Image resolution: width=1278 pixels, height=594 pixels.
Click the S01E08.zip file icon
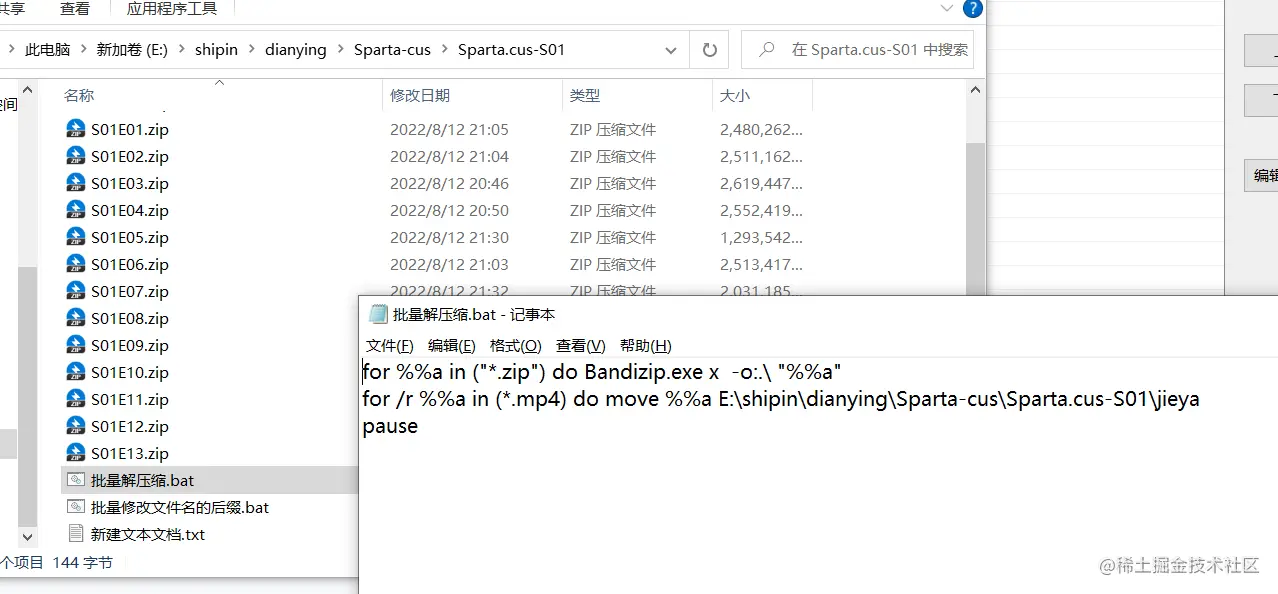pyautogui.click(x=76, y=318)
